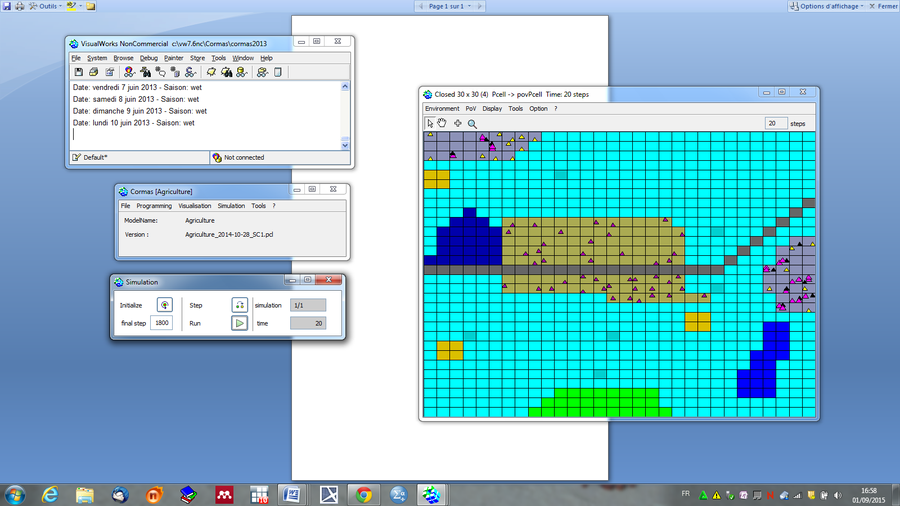The image size is (900, 506).
Task: Click the workspace page icon in VisualWorks toolbar
Action: 278,72
